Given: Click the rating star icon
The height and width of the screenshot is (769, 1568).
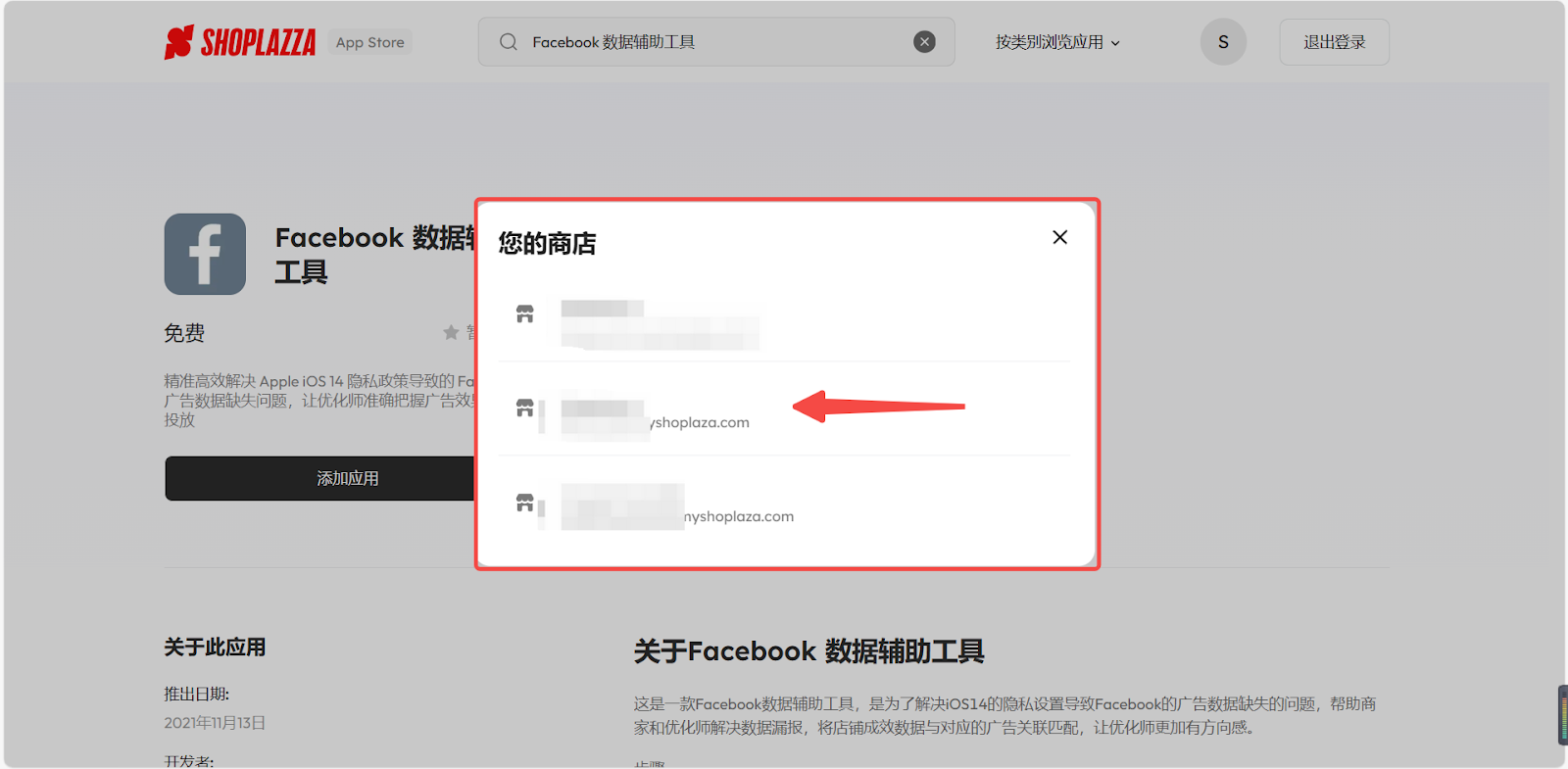Looking at the screenshot, I should pos(451,333).
